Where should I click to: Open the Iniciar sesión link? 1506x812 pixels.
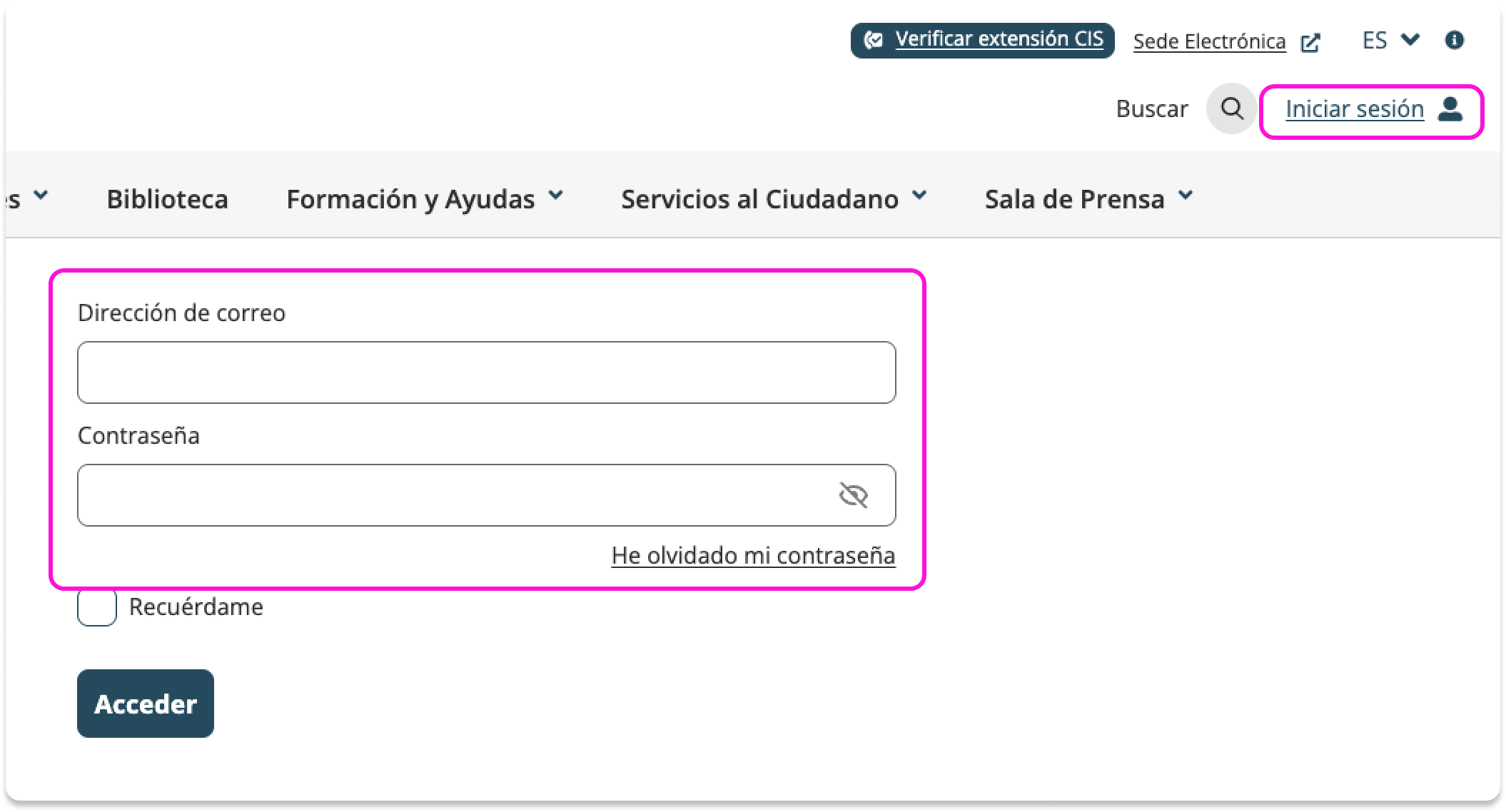tap(1354, 109)
